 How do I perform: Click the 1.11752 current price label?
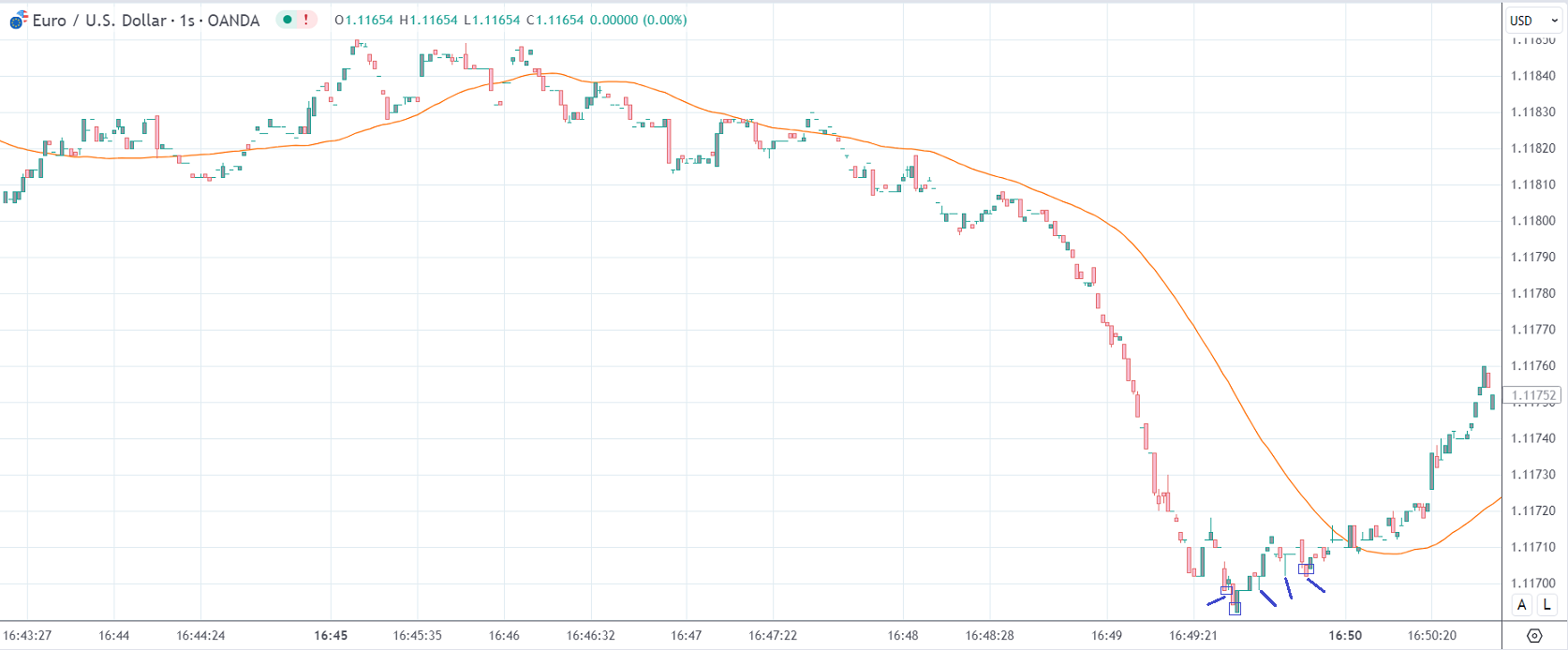click(x=1533, y=395)
